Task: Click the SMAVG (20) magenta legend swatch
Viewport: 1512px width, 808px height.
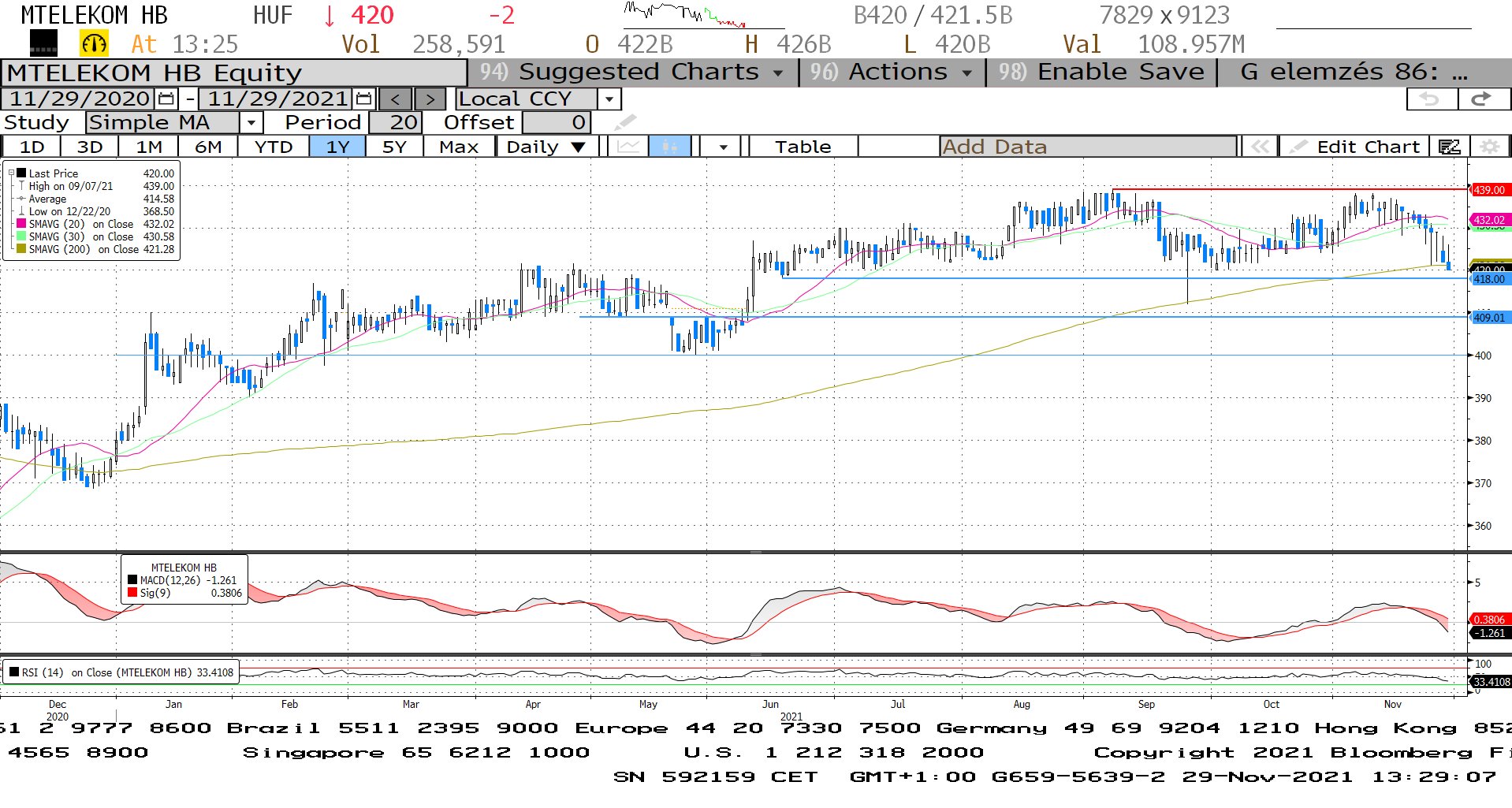Action: click(x=21, y=224)
